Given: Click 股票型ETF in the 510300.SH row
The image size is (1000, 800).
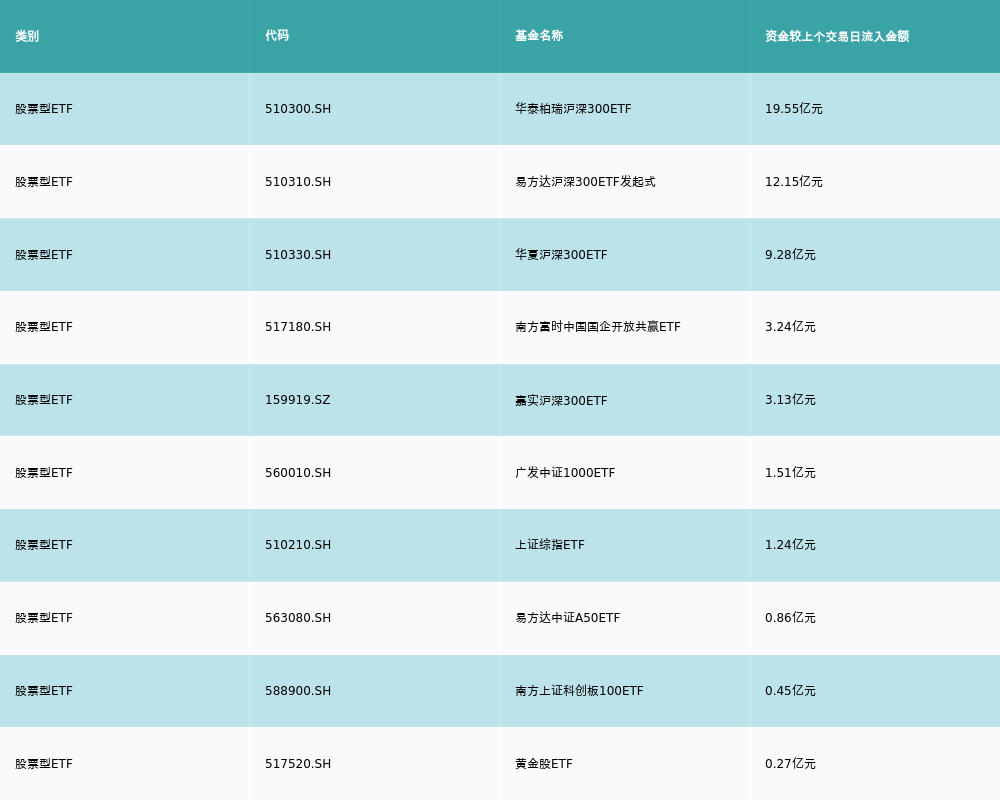Looking at the screenshot, I should [x=44, y=109].
